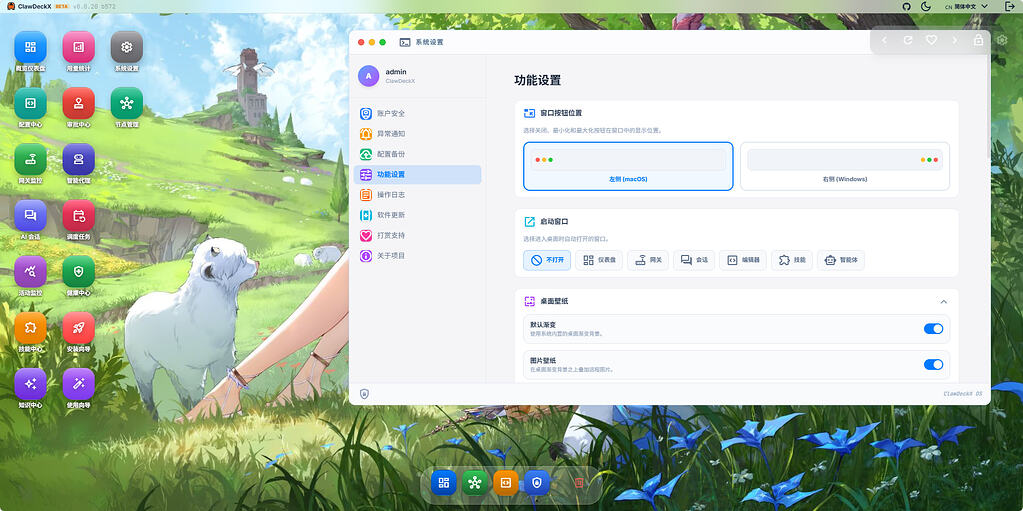1023x511 pixels.
Task: Open the GitHub link in the top bar
Action: pos(906,6)
